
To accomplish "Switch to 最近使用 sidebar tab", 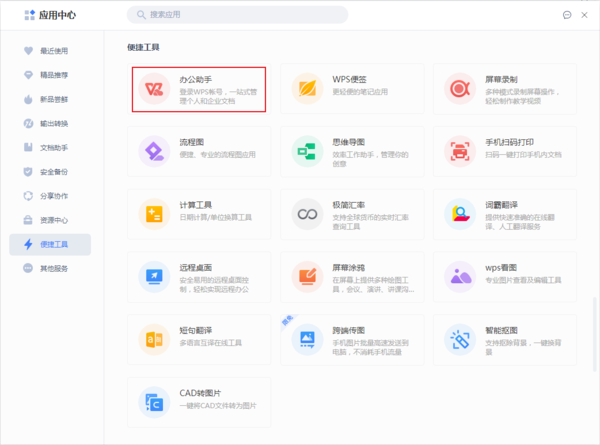I will click(54, 50).
